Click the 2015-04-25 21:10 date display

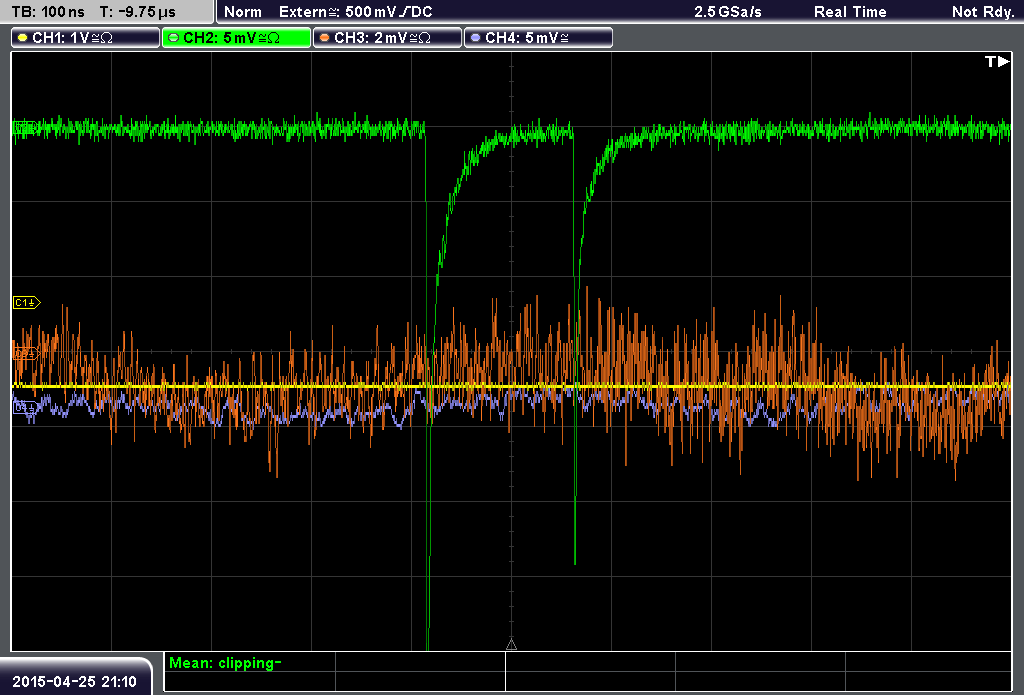coord(74,682)
